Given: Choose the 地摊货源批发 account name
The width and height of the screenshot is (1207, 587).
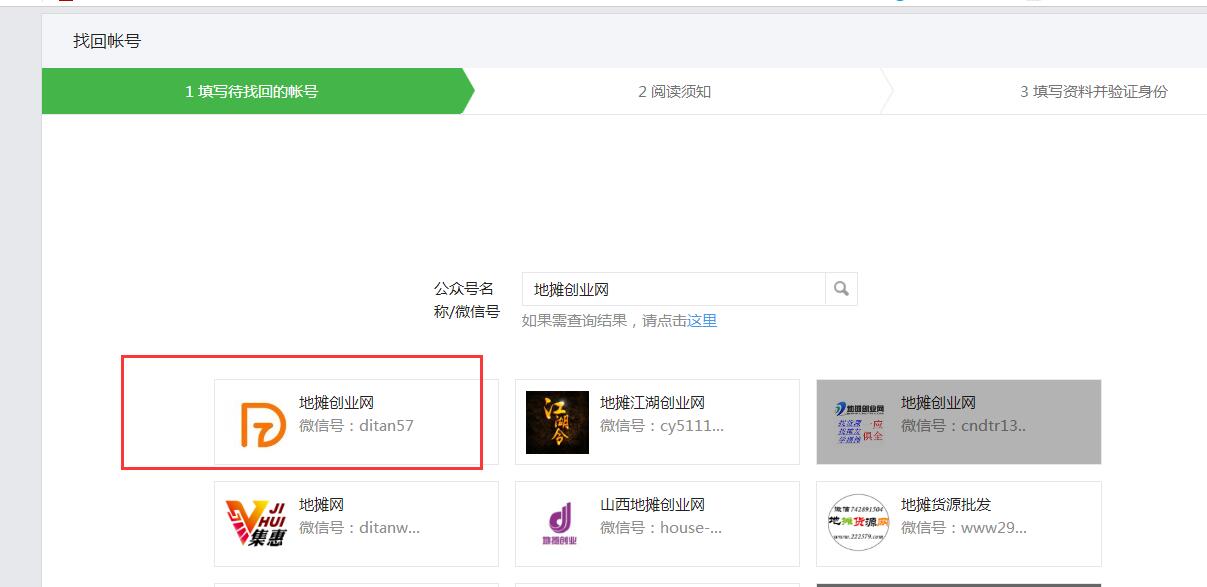Looking at the screenshot, I should coord(946,505).
